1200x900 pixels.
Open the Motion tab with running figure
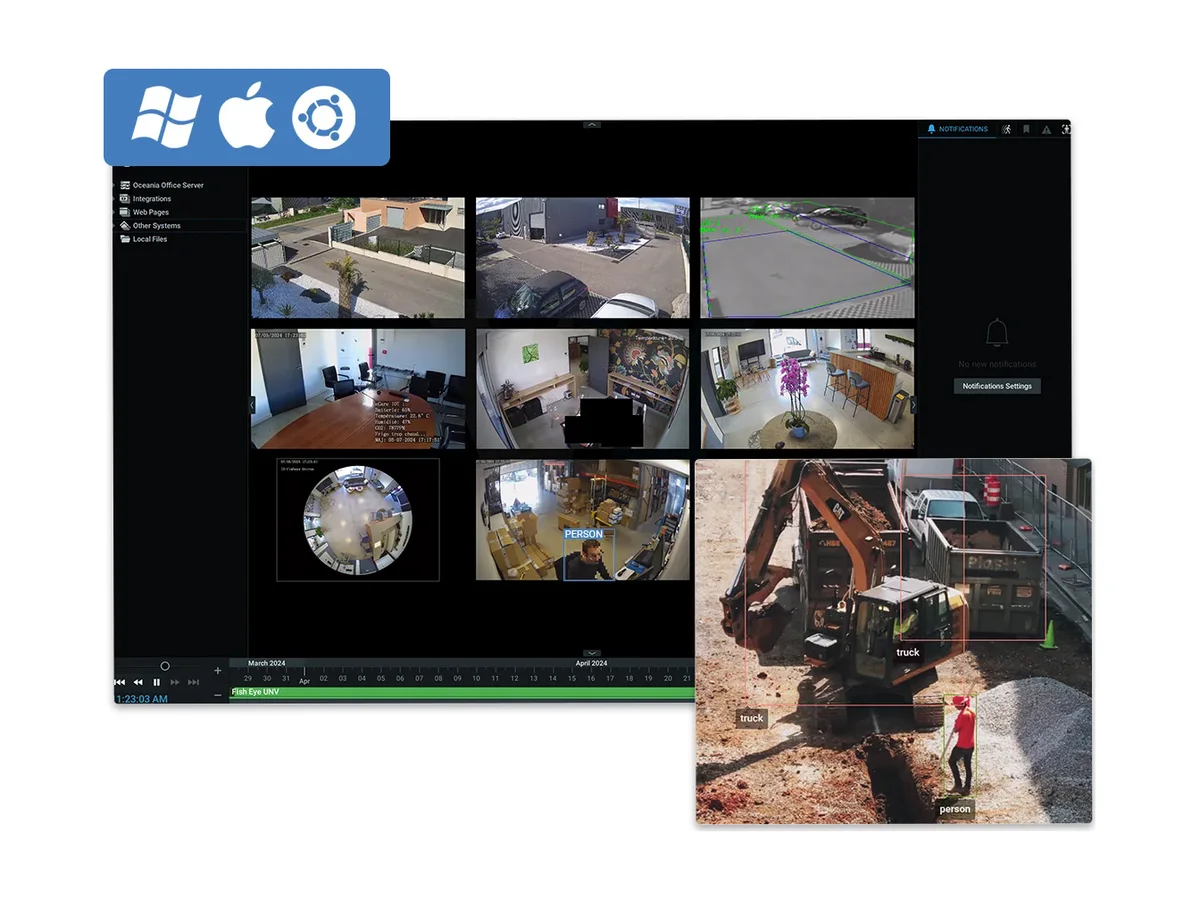1007,129
